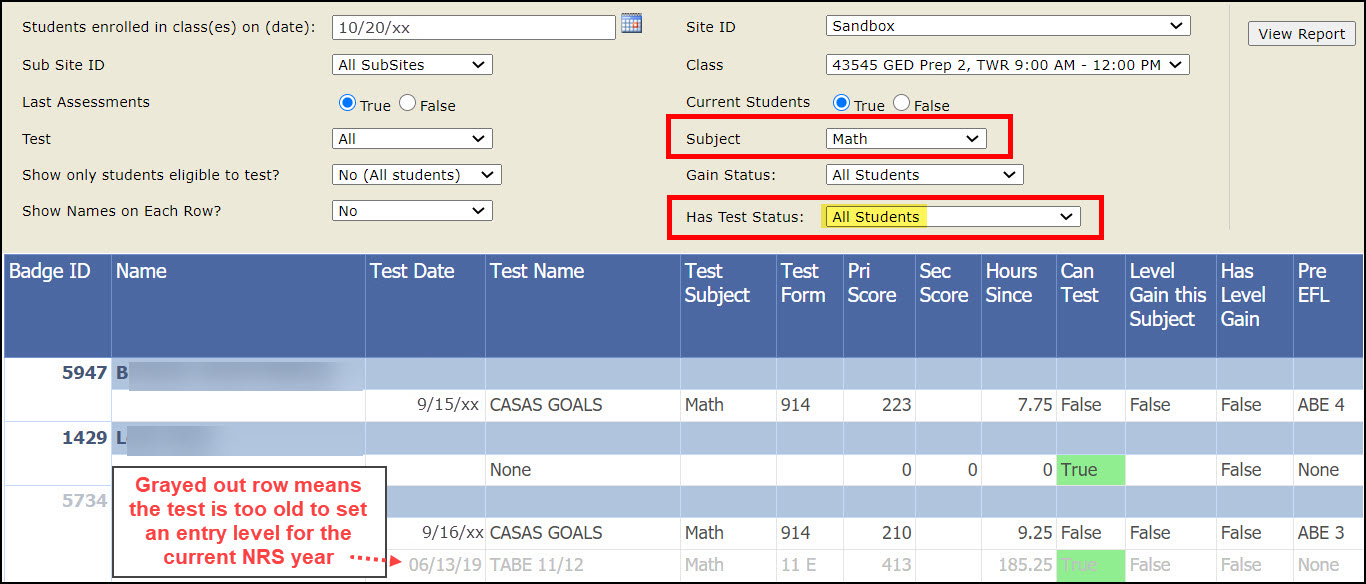
Task: Expand the Class dropdown for GED Prep 2
Action: click(x=1007, y=64)
